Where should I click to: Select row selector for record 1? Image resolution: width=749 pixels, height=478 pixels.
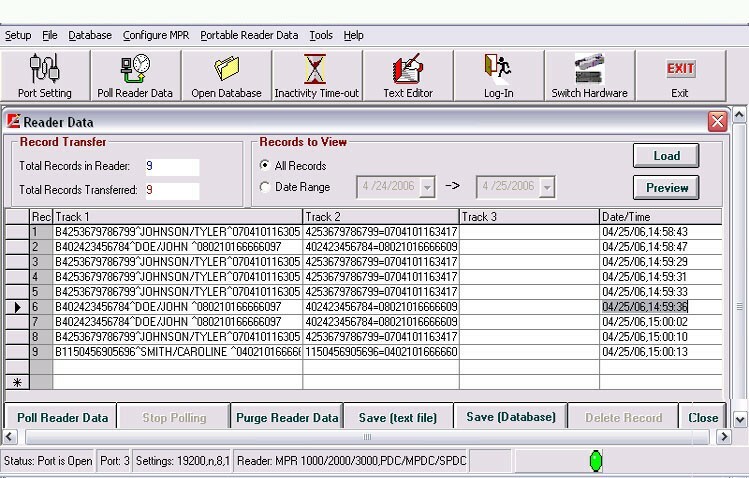pos(17,232)
